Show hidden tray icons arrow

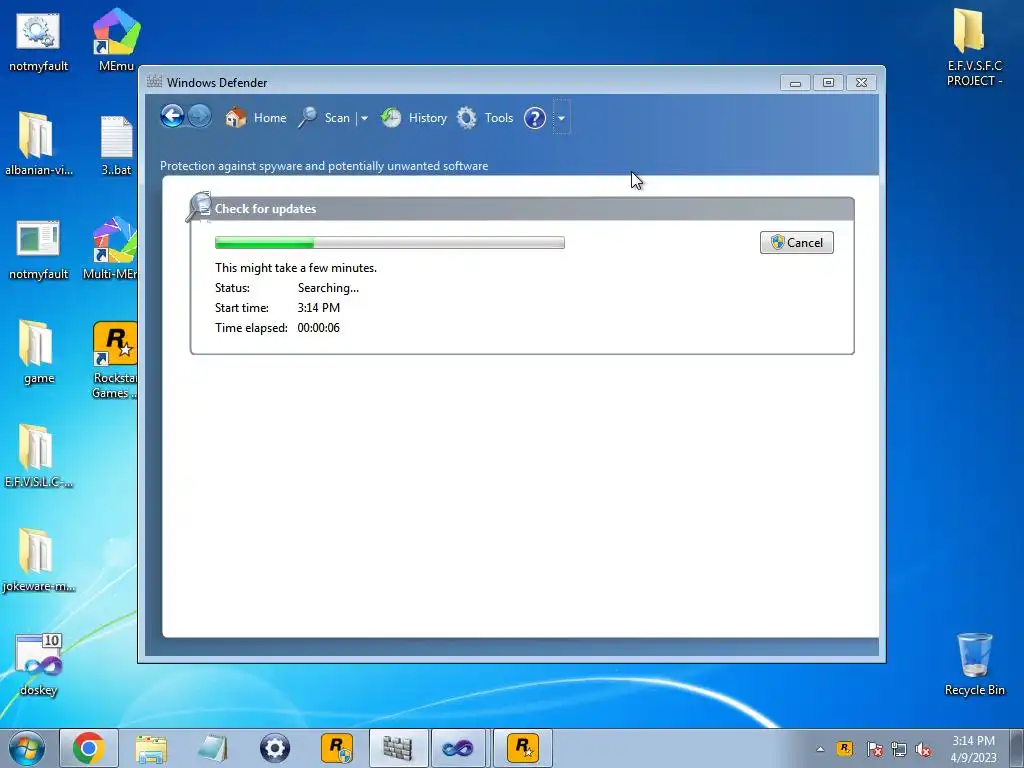[820, 749]
